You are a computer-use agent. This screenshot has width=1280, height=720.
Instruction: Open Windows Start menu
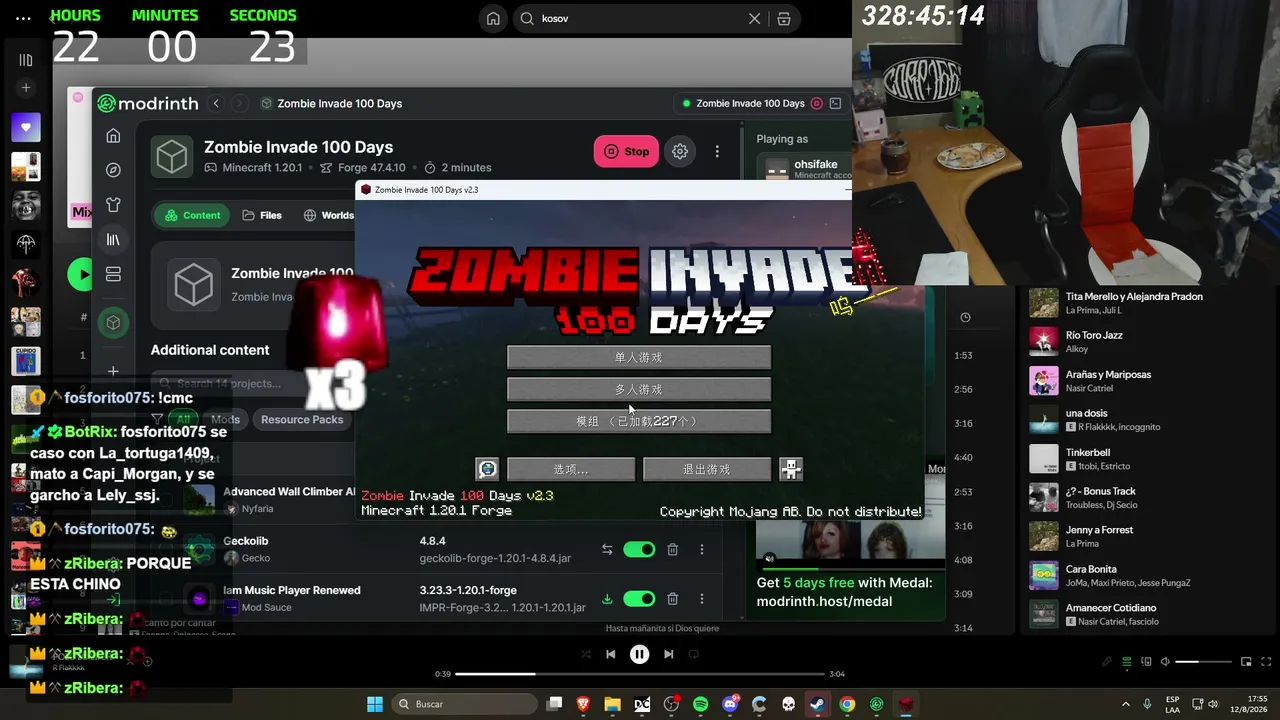374,704
